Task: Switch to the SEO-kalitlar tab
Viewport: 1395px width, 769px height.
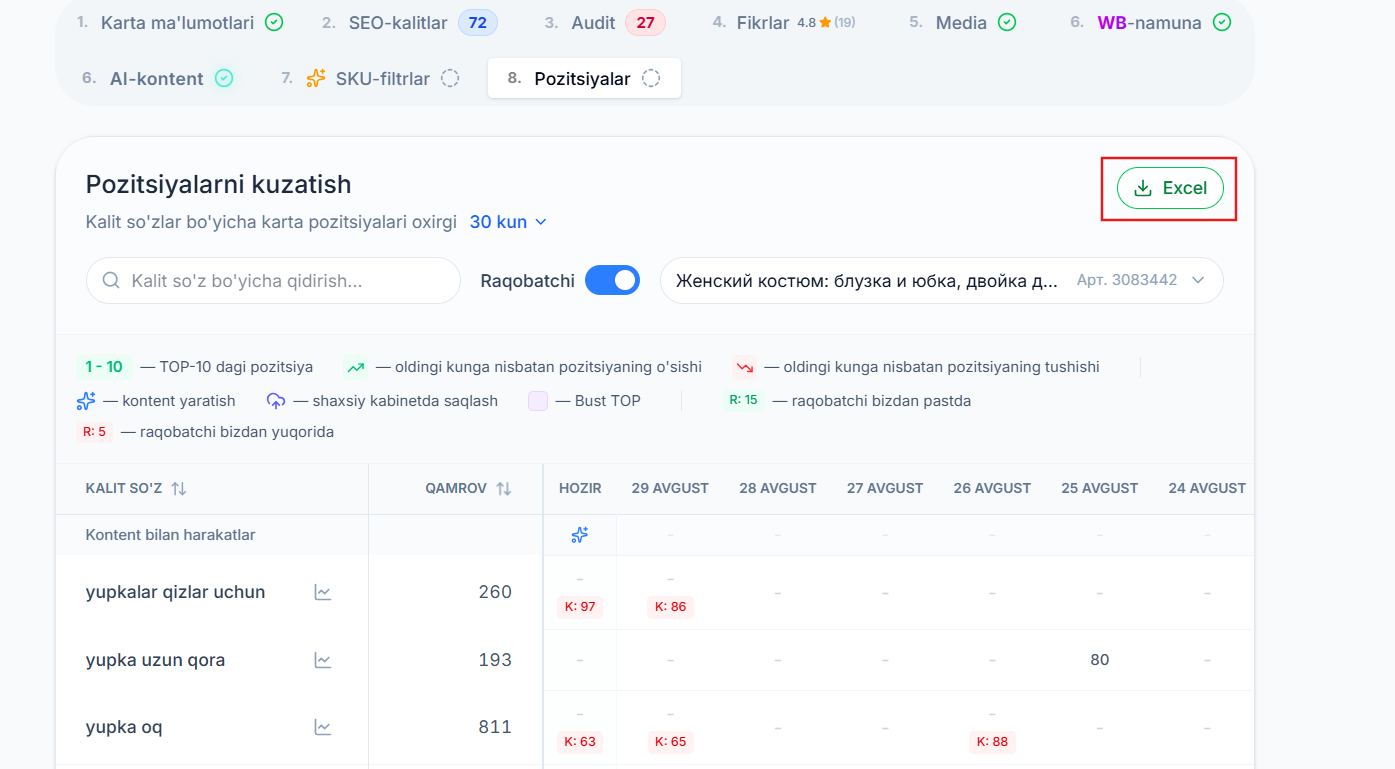Action: [x=409, y=22]
